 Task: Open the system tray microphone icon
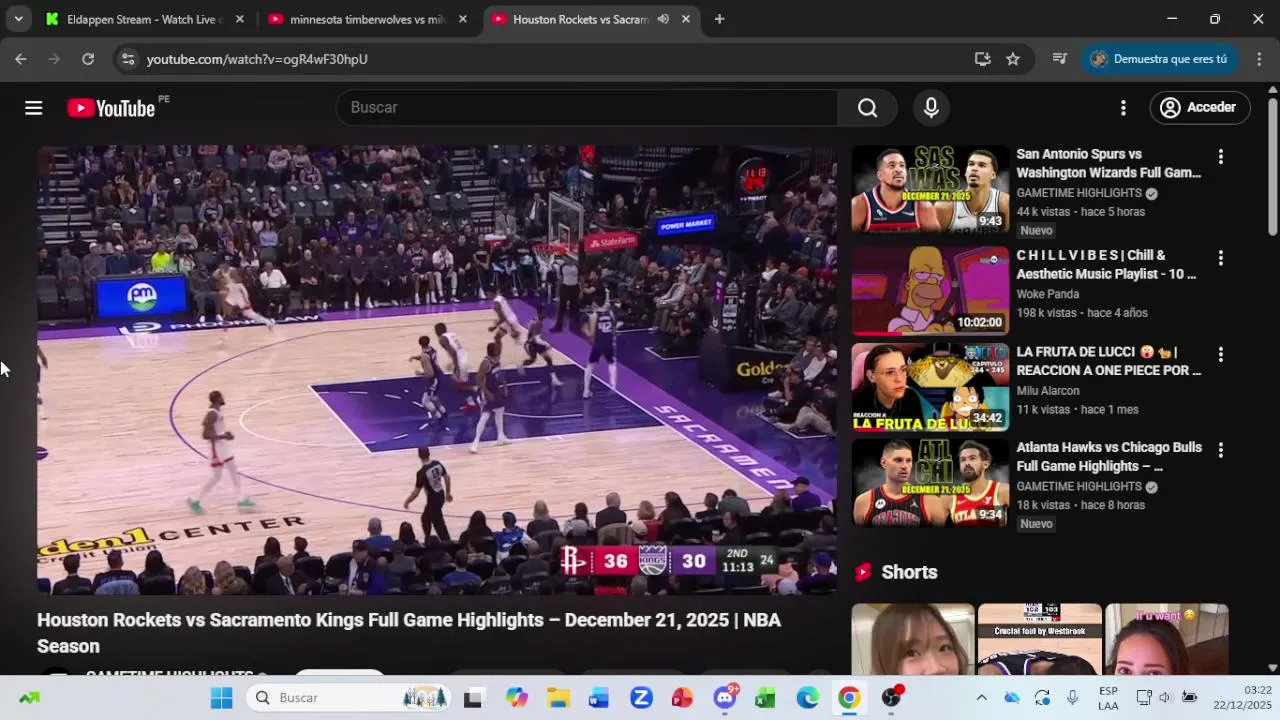(x=1072, y=698)
